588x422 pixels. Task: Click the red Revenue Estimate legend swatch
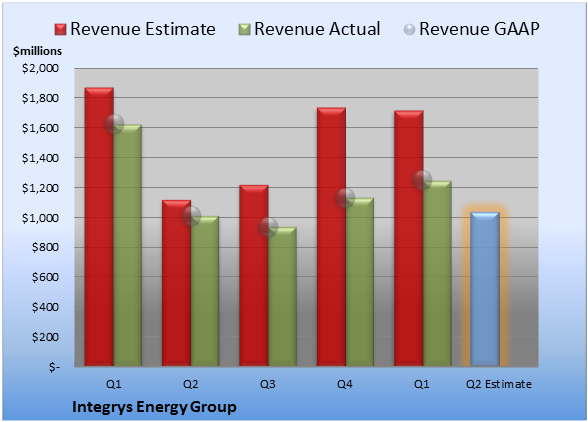click(60, 30)
